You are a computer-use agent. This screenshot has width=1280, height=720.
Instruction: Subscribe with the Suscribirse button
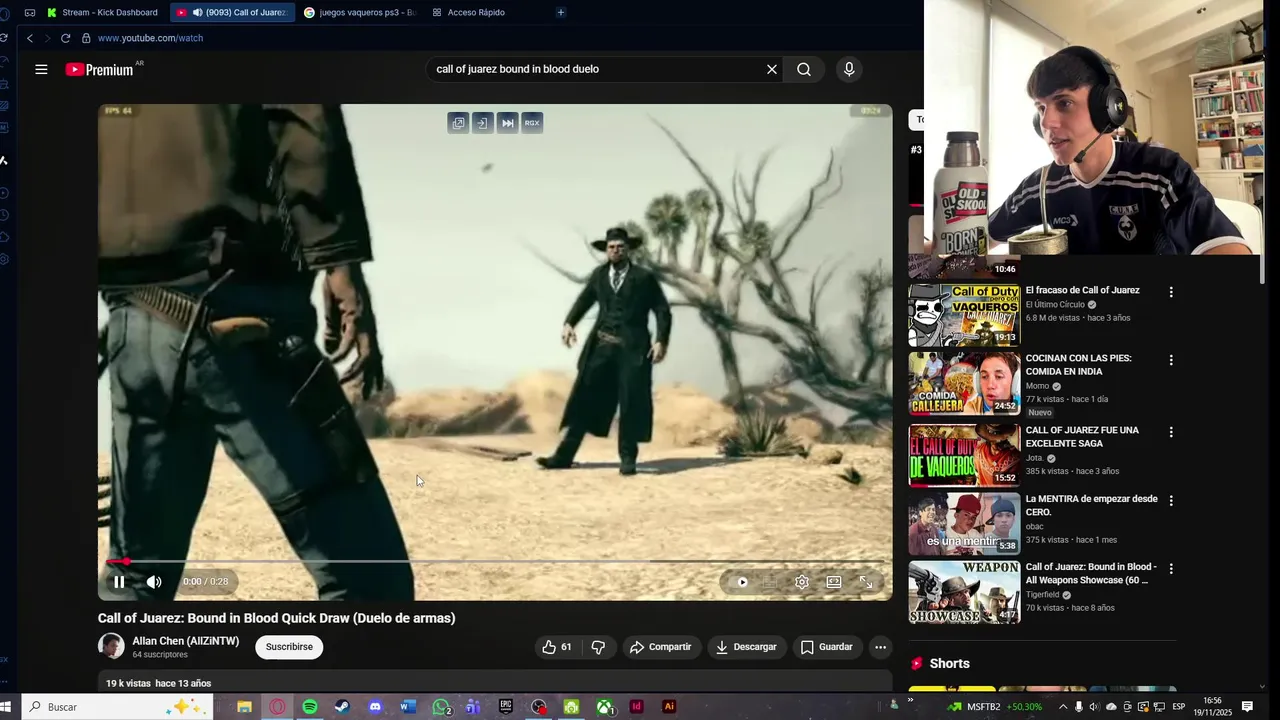[289, 647]
